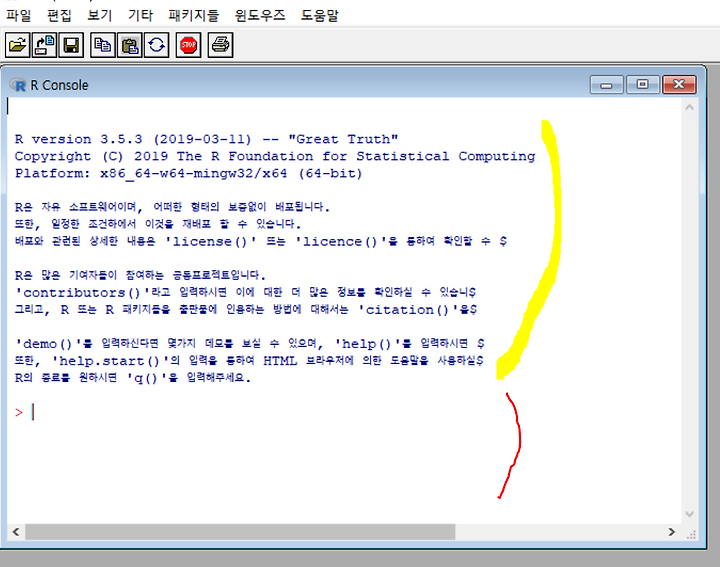The image size is (720, 567).
Task: Click the 'q()' text in console
Action: coord(145,378)
